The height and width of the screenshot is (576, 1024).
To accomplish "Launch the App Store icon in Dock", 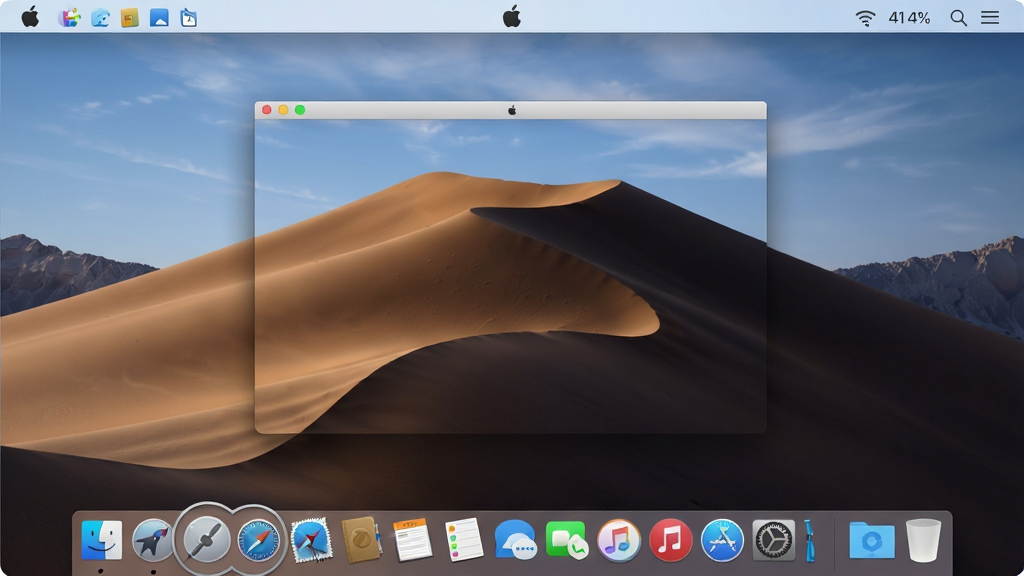I will tap(722, 540).
